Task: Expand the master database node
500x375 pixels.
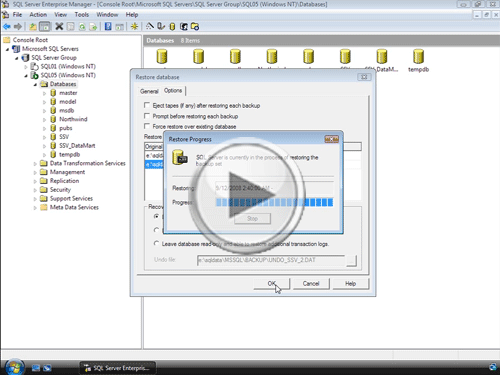Action: coord(44,93)
